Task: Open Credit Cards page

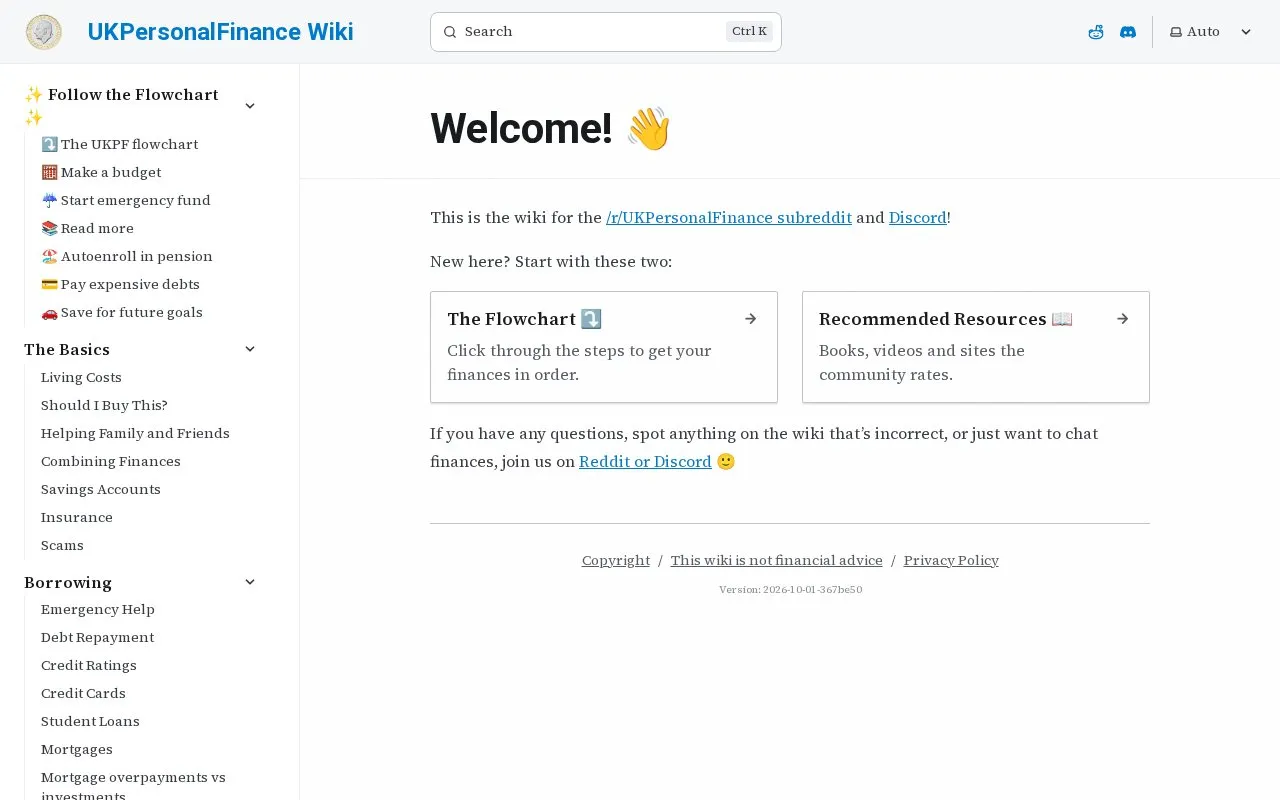Action: tap(83, 693)
